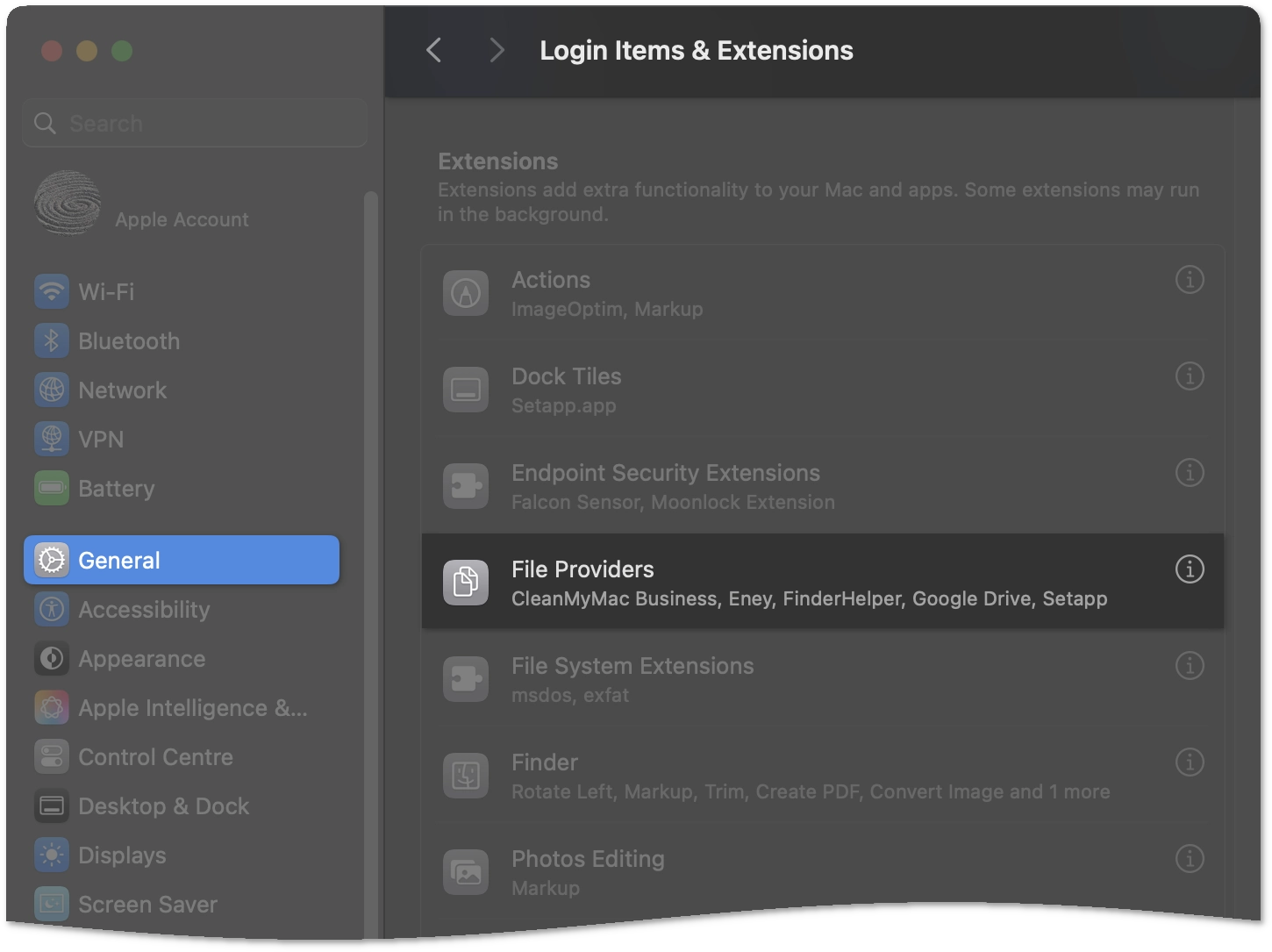Image resolution: width=1272 pixels, height=952 pixels.
Task: Click the Endpoint Security Extensions puzzle icon
Action: tap(466, 486)
